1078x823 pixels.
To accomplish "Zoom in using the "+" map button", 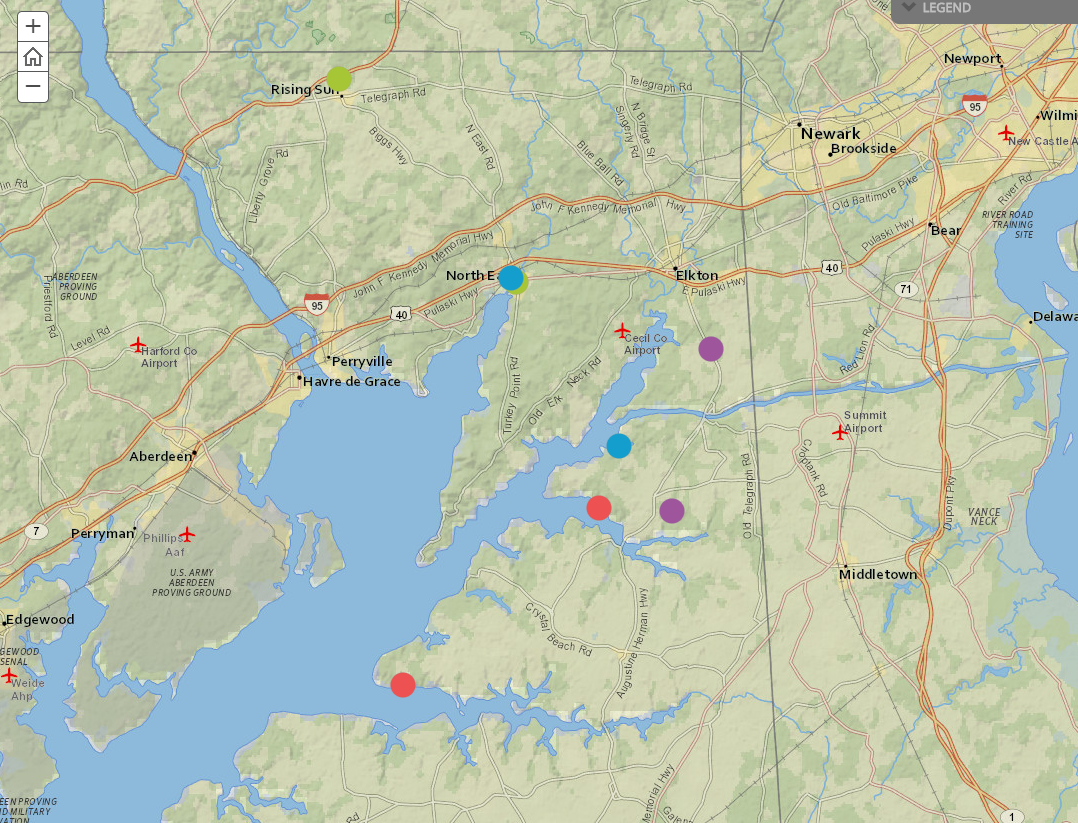I will pyautogui.click(x=34, y=25).
